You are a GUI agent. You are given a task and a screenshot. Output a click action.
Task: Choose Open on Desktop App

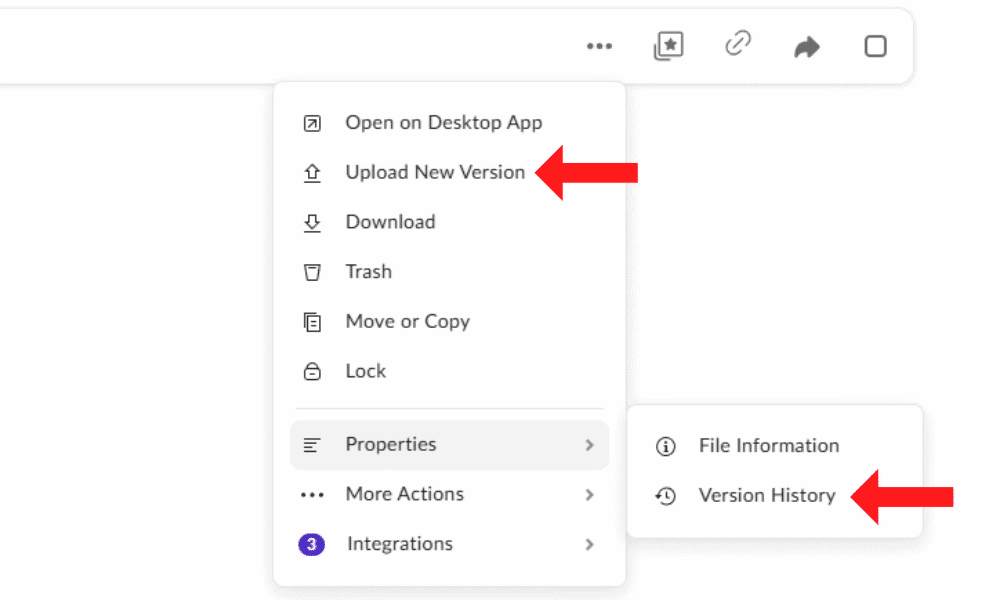coord(450,122)
